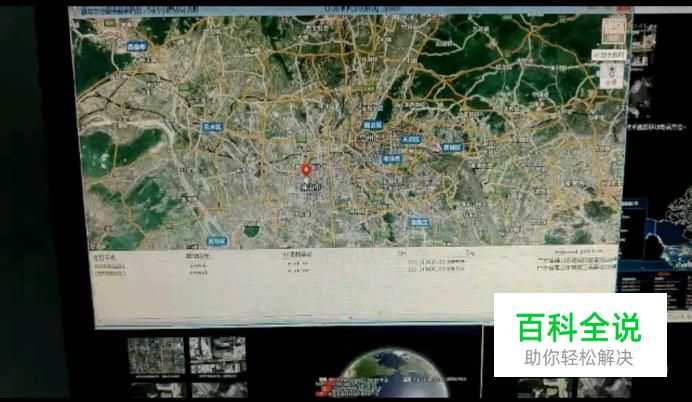Open the Earth globe in the background window
692x402 pixels.
395,374
